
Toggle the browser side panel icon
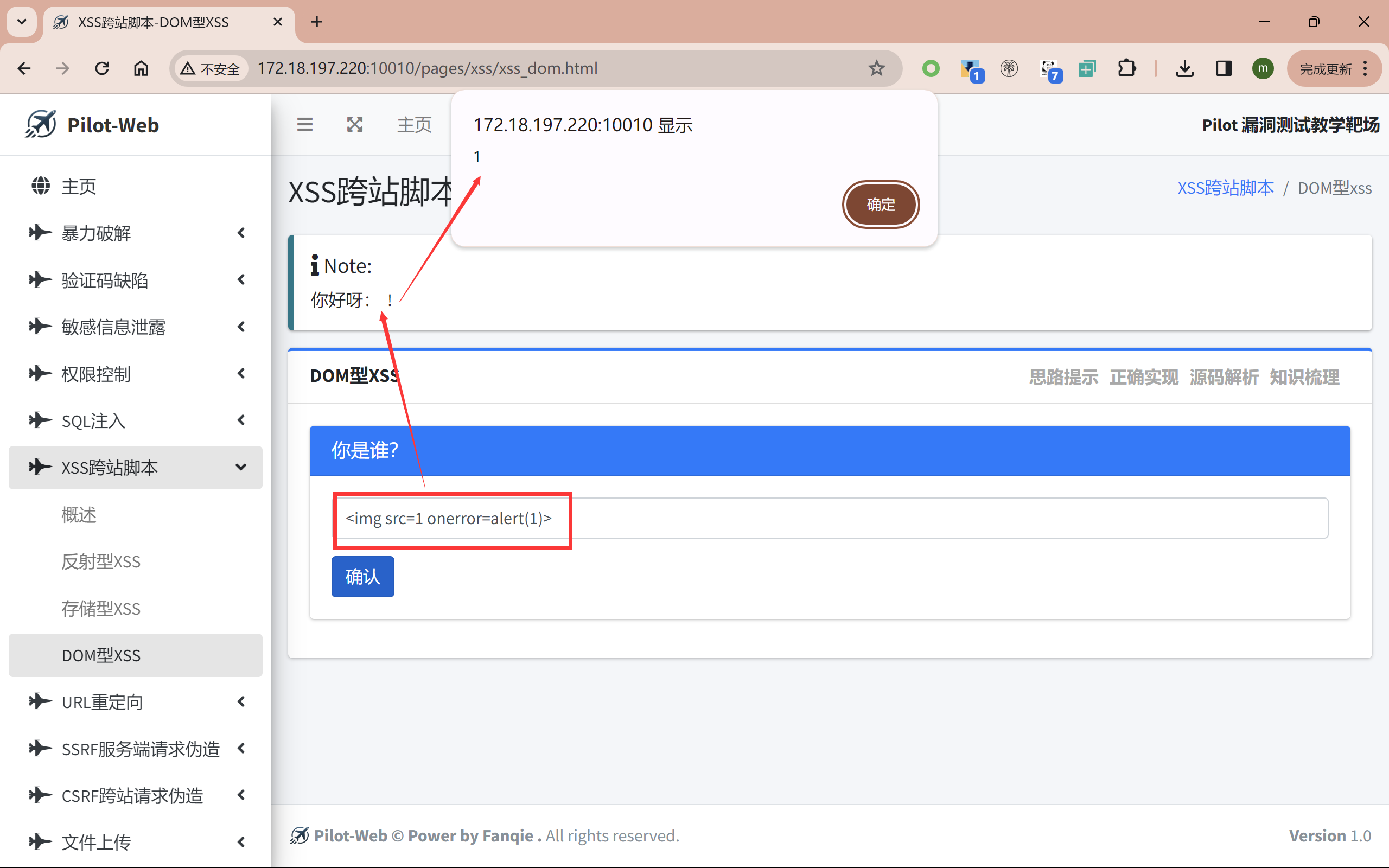[x=1223, y=68]
